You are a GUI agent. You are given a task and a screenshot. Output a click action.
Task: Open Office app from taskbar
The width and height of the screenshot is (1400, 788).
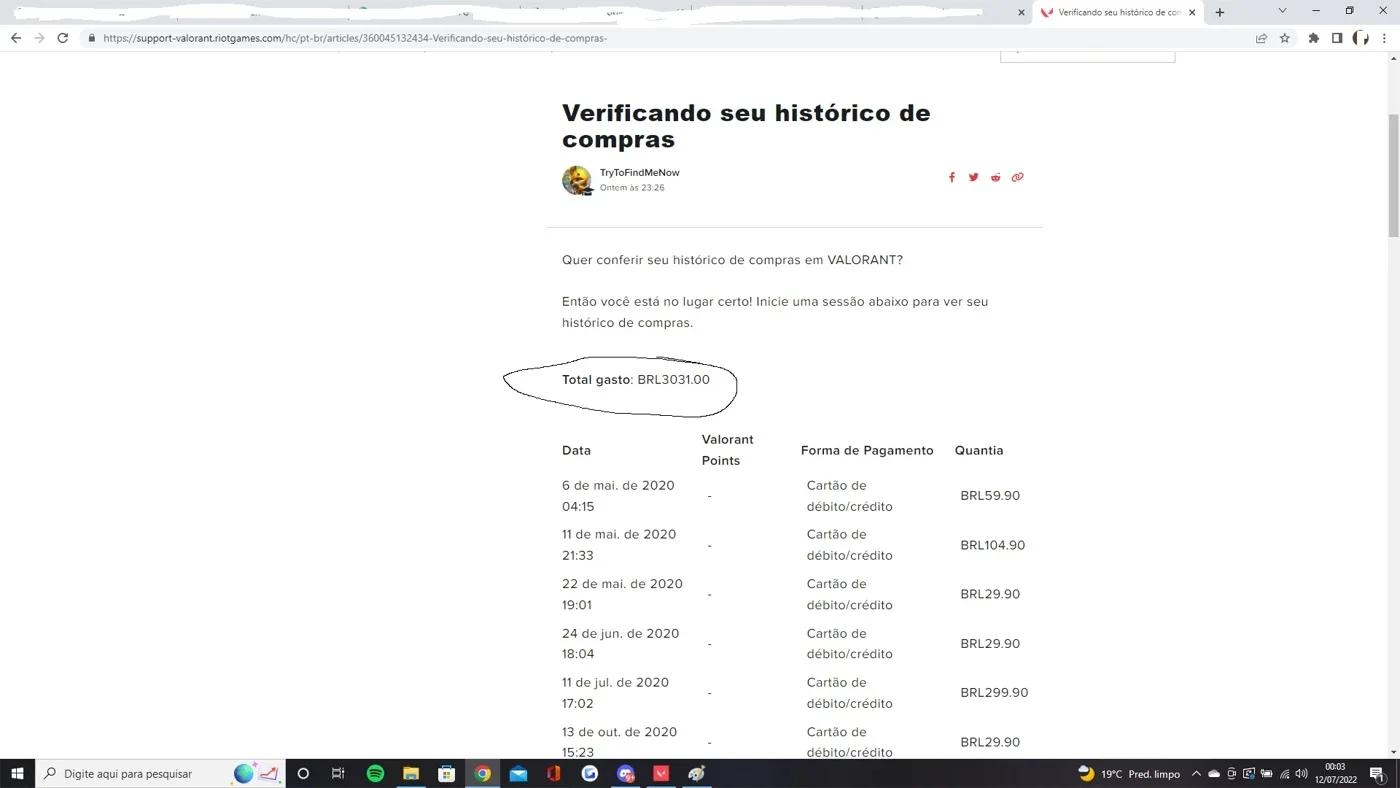coord(554,773)
